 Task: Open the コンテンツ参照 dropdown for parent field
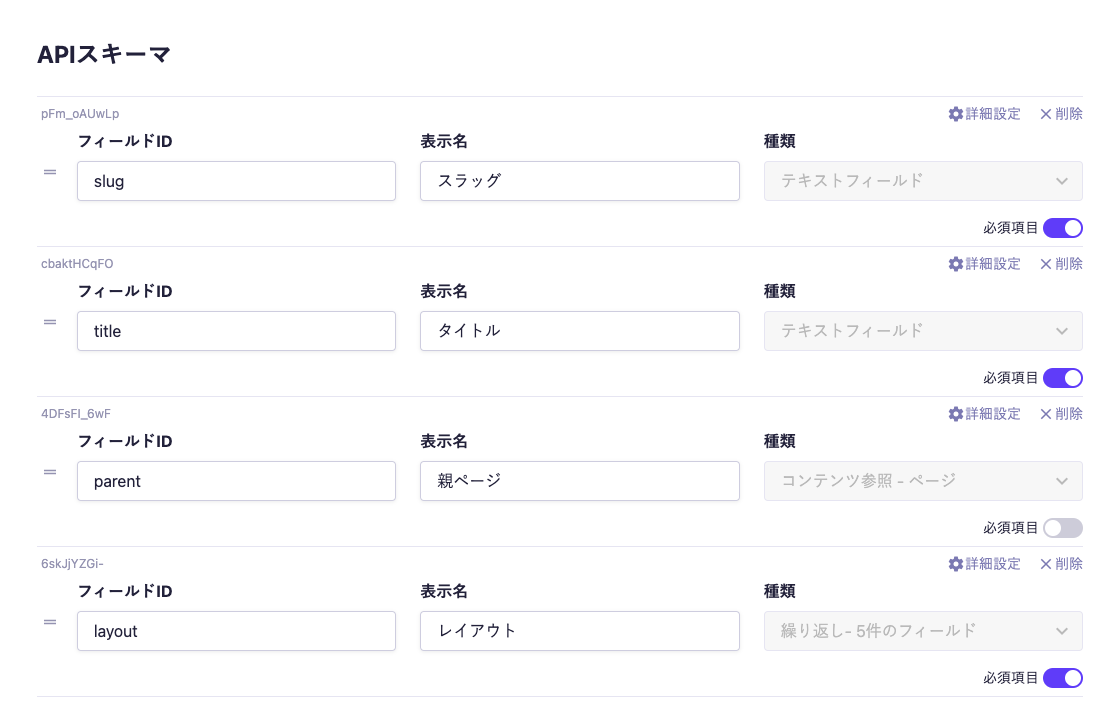pyautogui.click(x=922, y=481)
